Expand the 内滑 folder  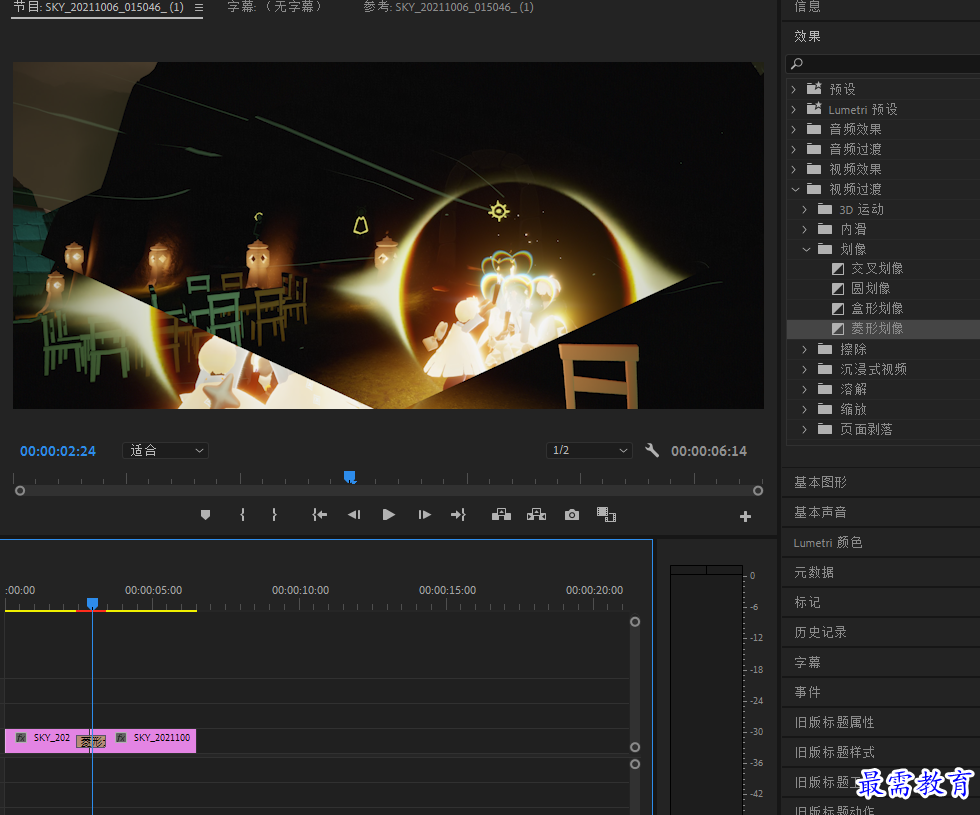[x=805, y=229]
